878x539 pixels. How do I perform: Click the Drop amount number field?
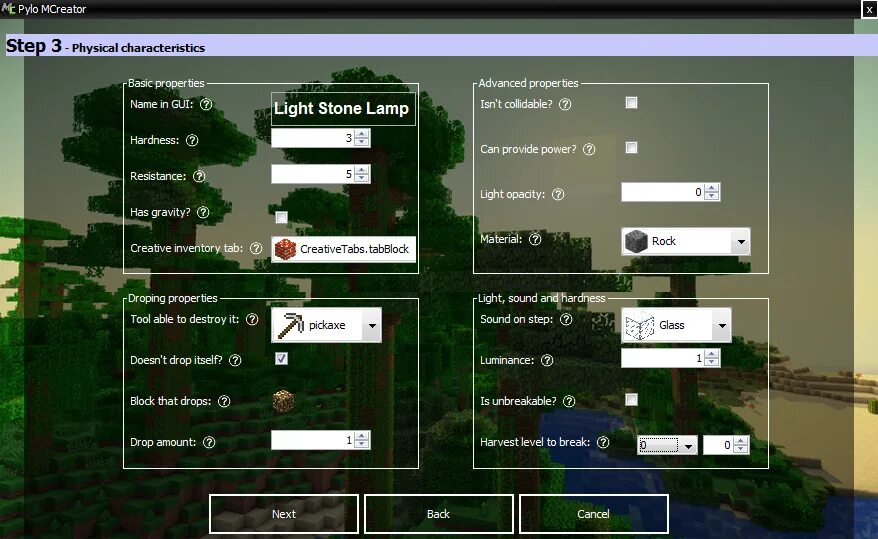coord(313,440)
